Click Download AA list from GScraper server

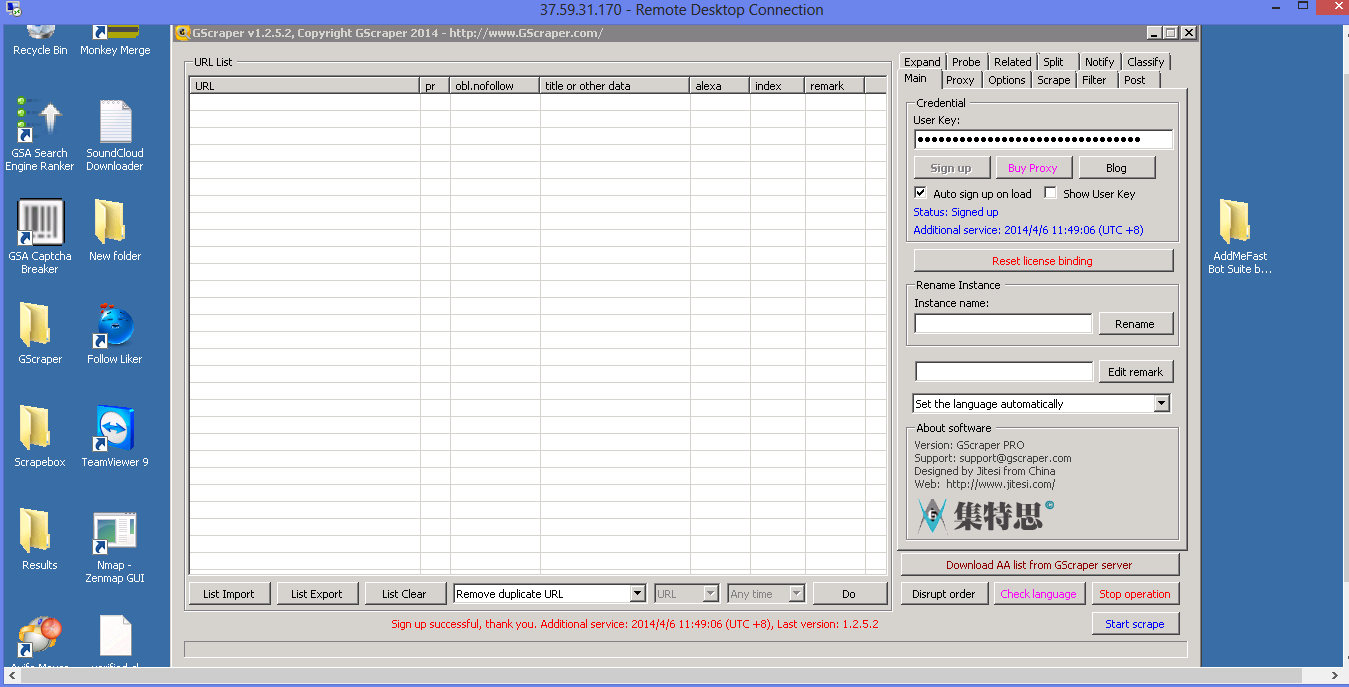pyautogui.click(x=1039, y=565)
